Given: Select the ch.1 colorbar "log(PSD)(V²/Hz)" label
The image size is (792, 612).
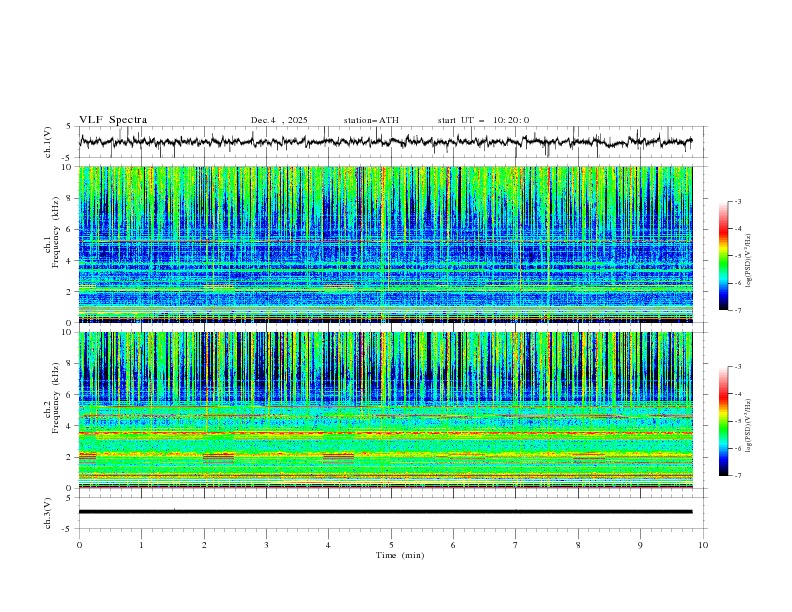Looking at the screenshot, I should [x=748, y=261].
